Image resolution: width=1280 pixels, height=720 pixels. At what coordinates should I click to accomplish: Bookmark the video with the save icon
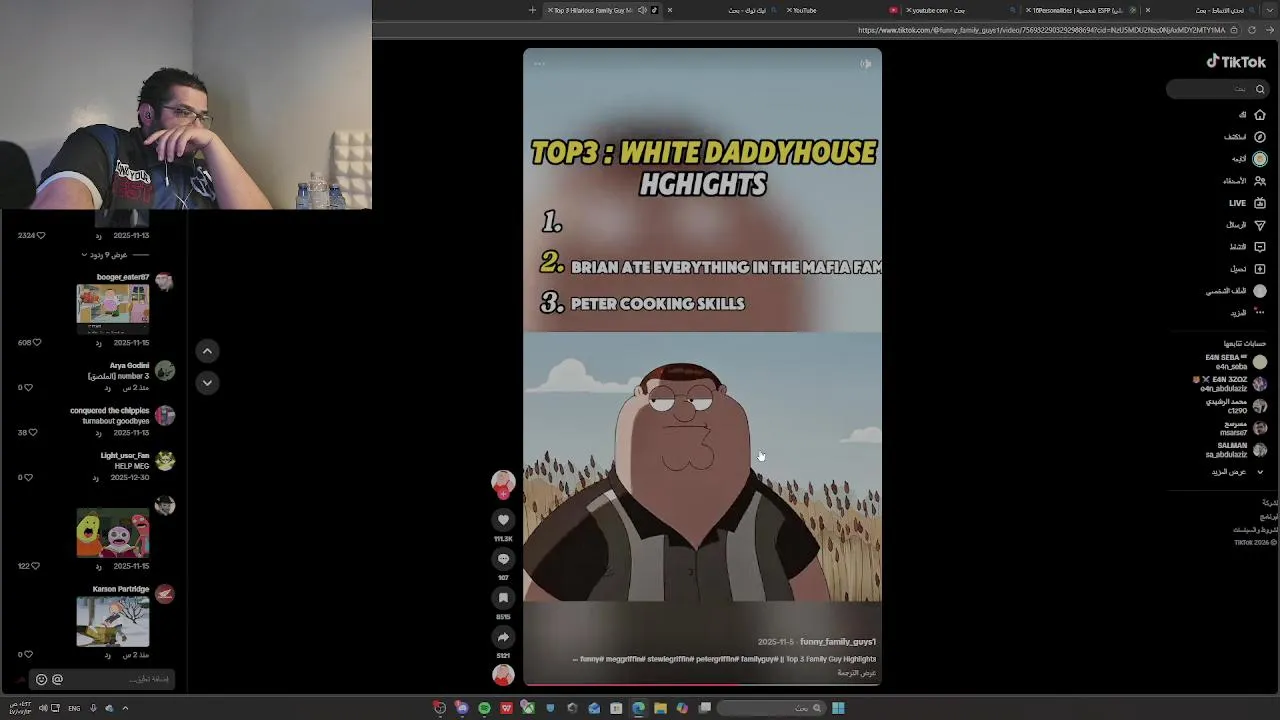503,598
